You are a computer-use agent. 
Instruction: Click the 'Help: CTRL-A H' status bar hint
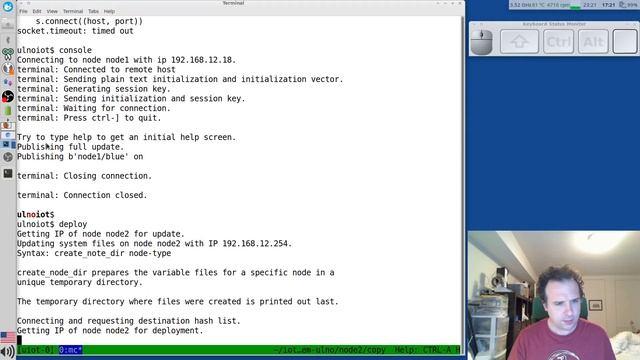click(427, 350)
